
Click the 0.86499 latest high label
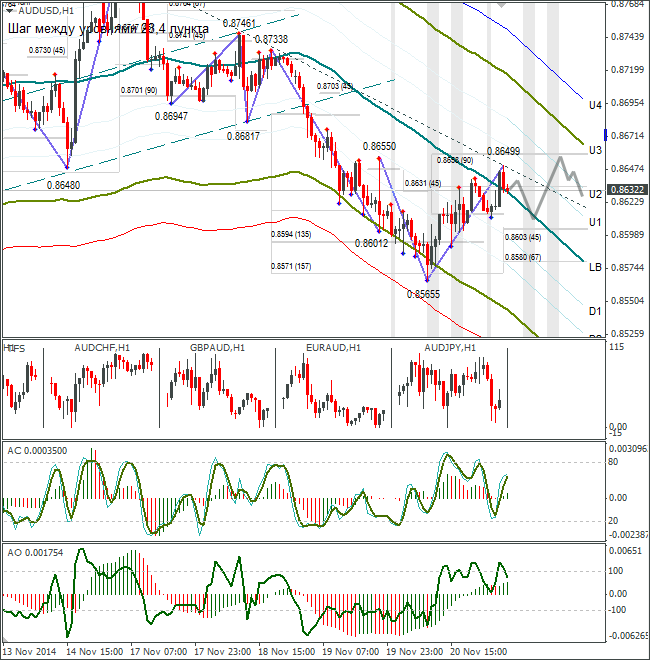503,151
